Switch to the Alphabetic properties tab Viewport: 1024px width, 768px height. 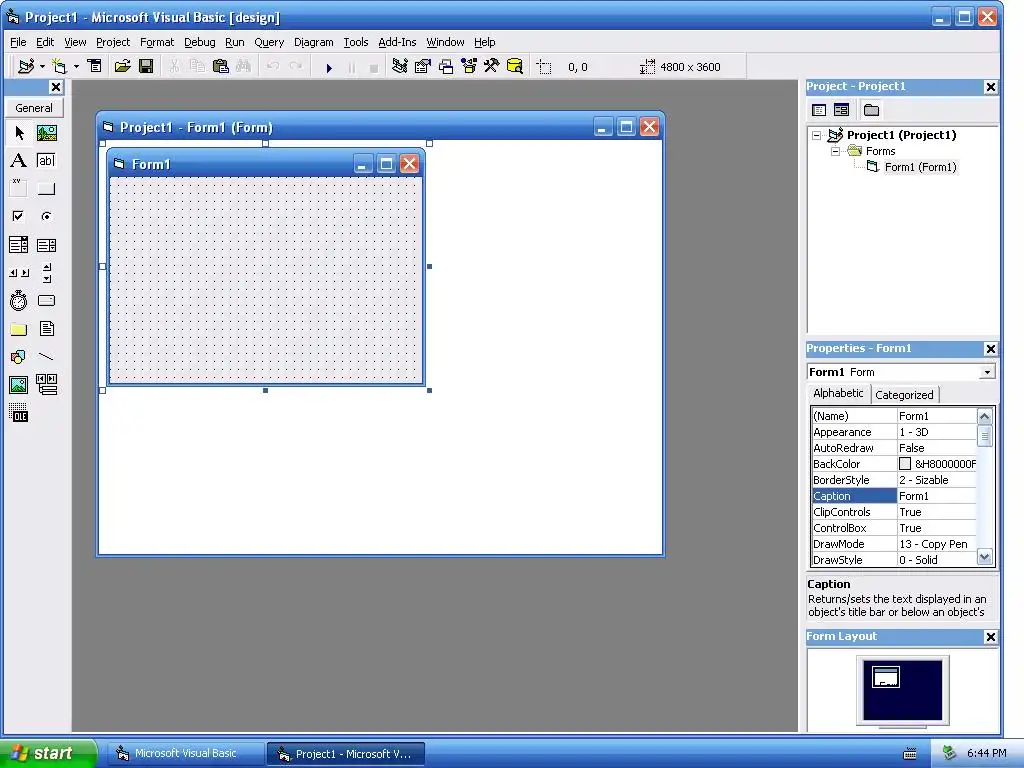coord(838,393)
